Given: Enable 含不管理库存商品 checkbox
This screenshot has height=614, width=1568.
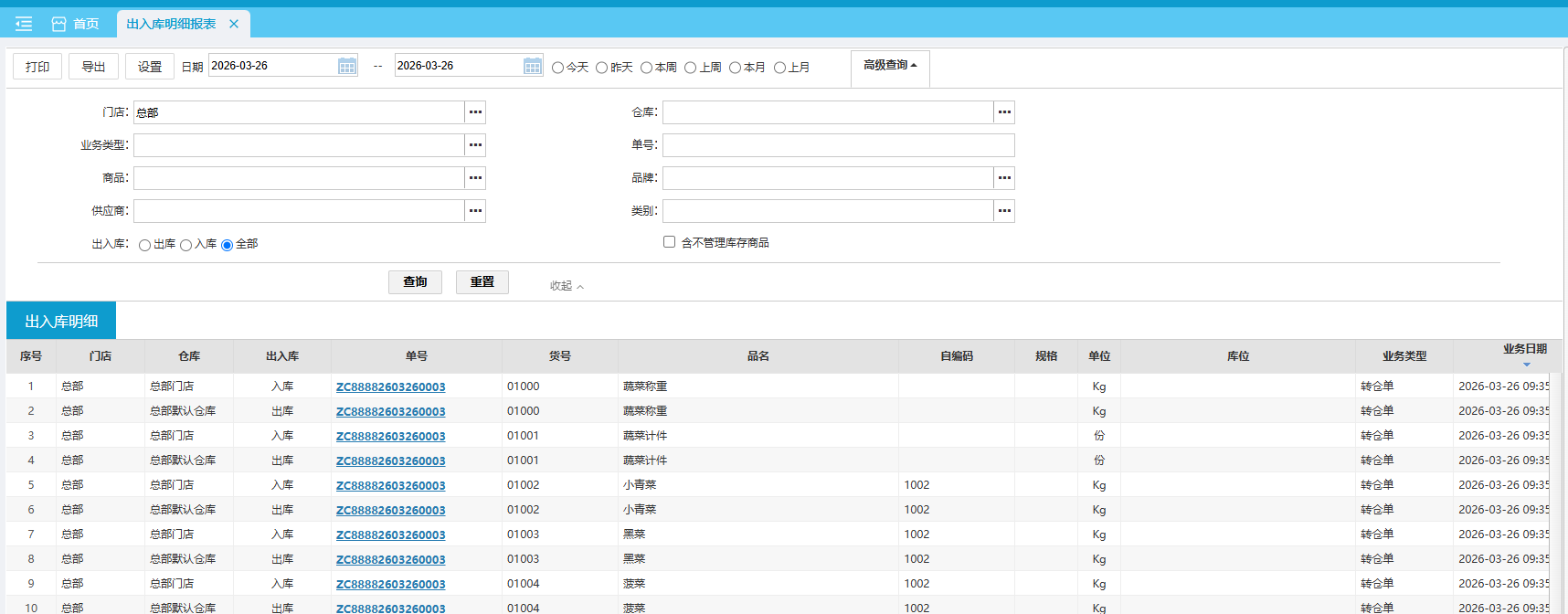Looking at the screenshot, I should pyautogui.click(x=669, y=242).
